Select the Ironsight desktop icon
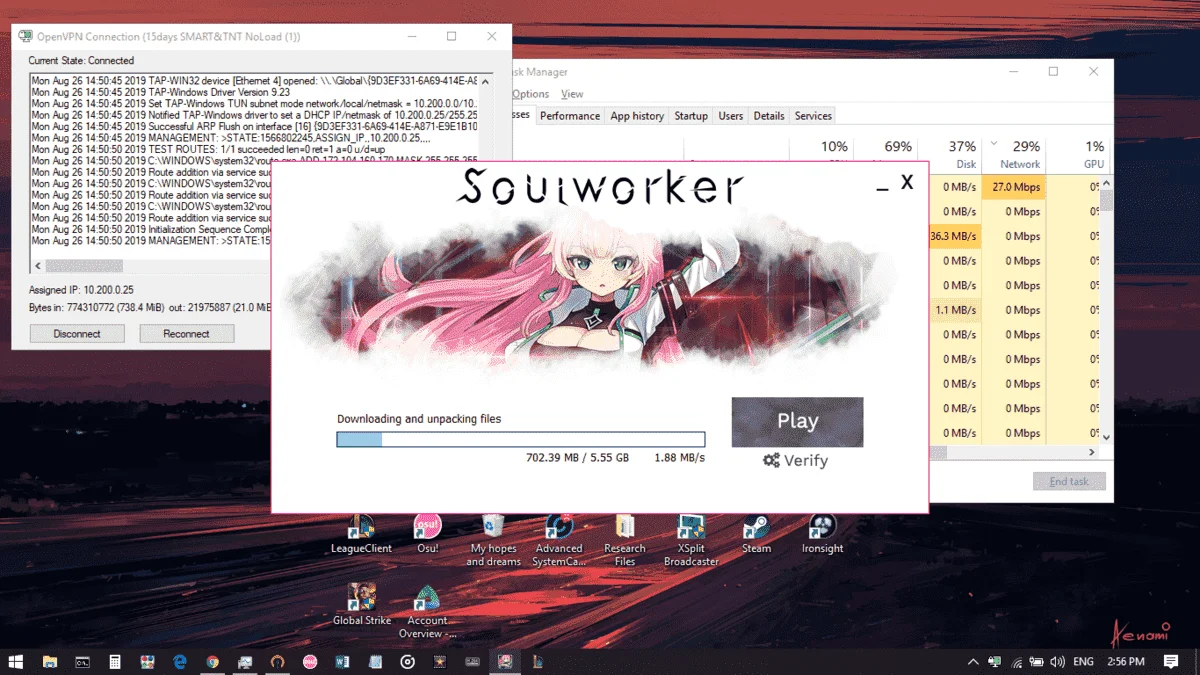 [822, 535]
